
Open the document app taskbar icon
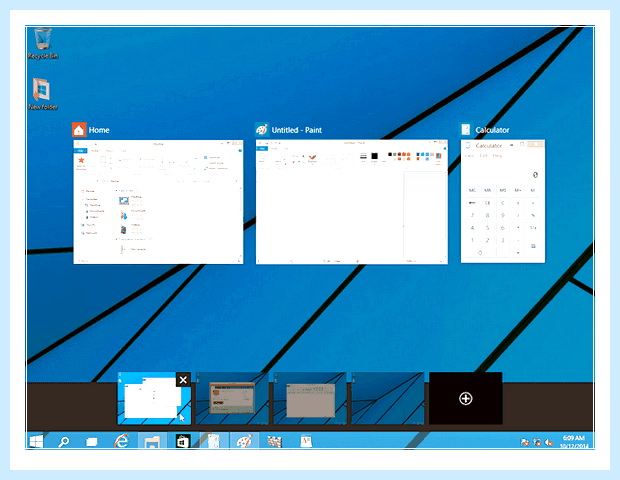coord(306,441)
